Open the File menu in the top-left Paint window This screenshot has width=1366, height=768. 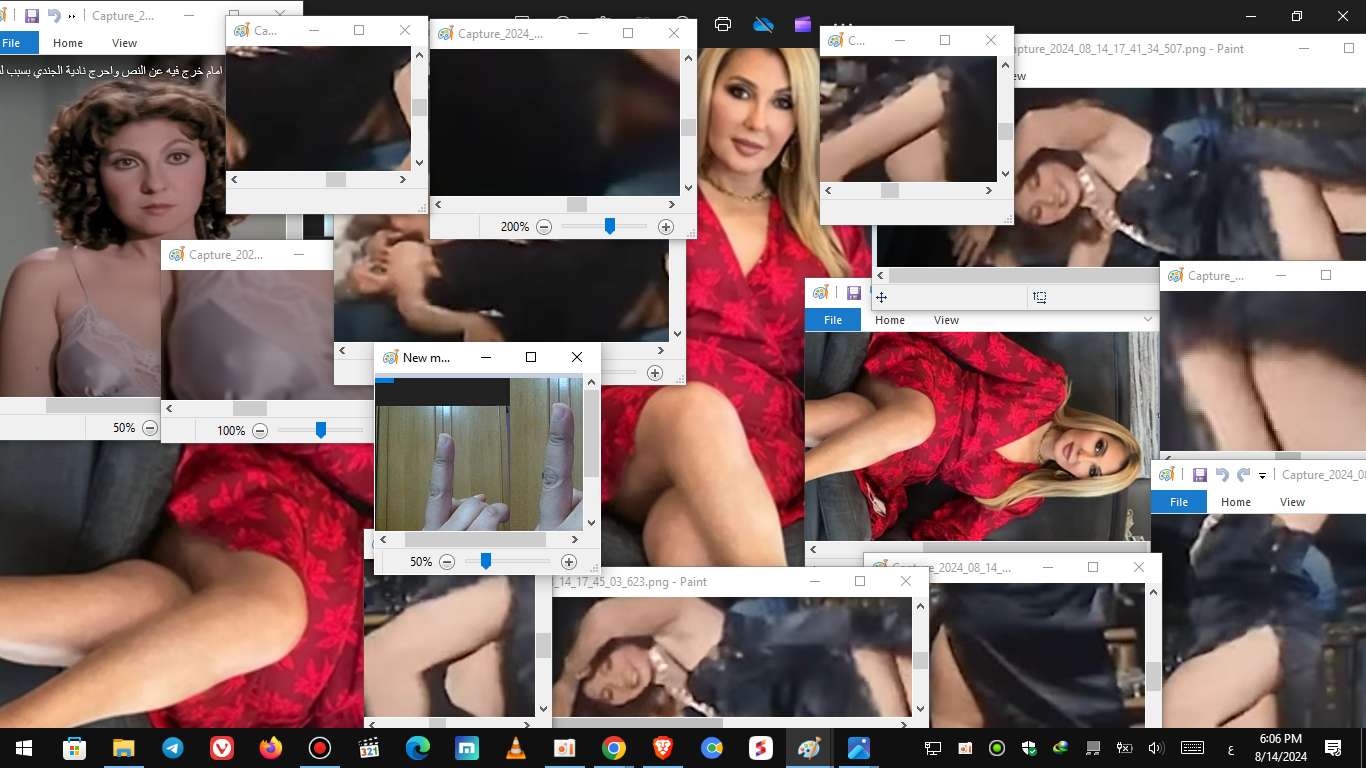point(12,43)
